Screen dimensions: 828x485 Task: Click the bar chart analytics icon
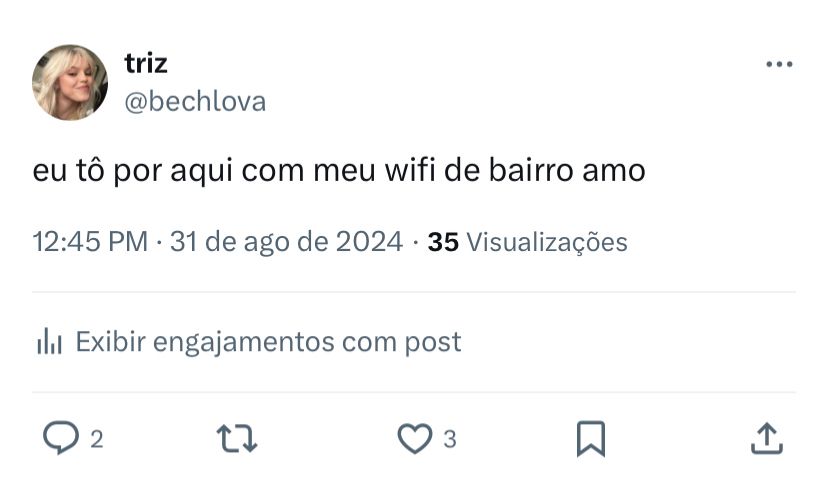(50, 341)
